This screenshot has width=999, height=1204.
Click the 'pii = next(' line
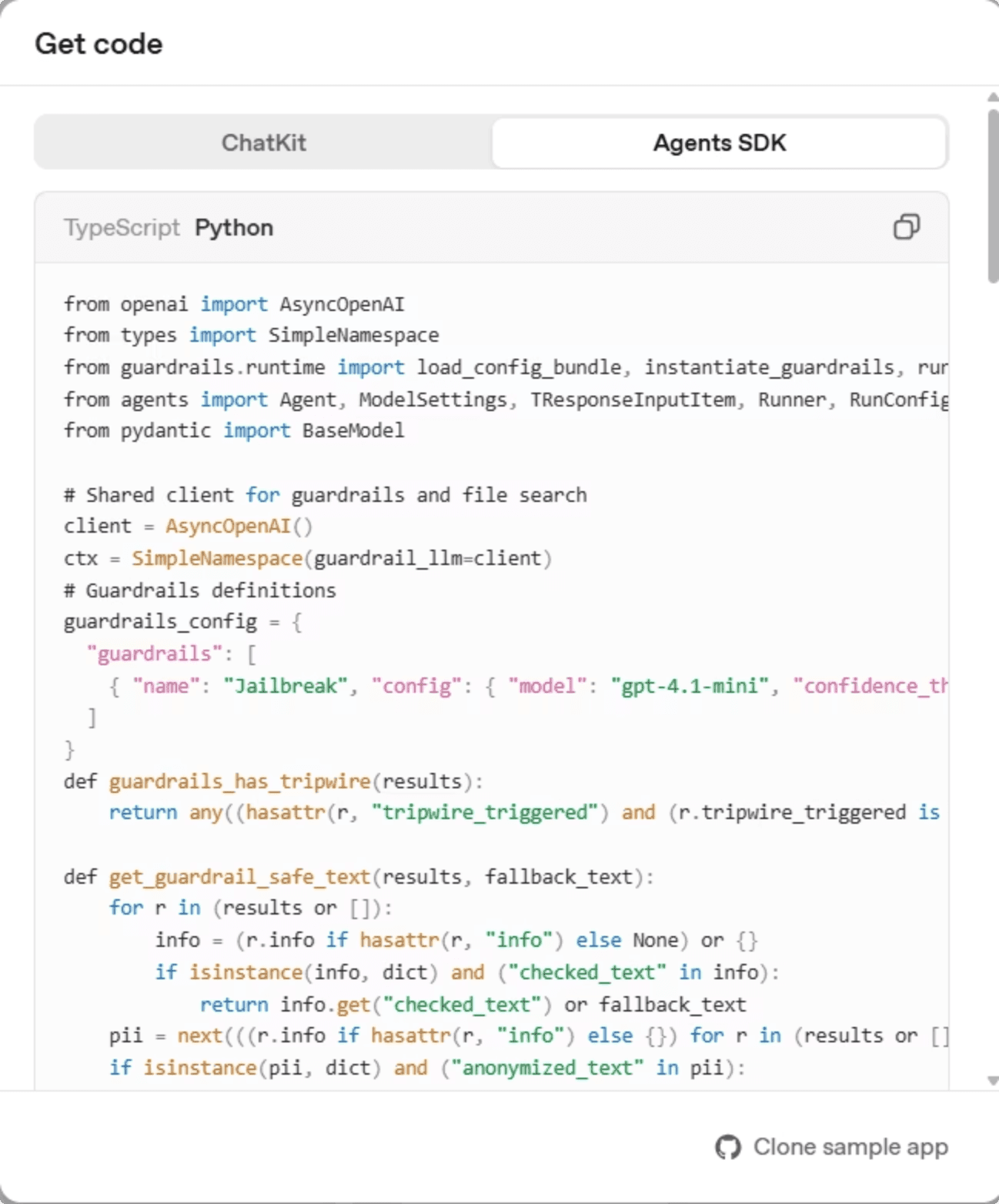529,1036
